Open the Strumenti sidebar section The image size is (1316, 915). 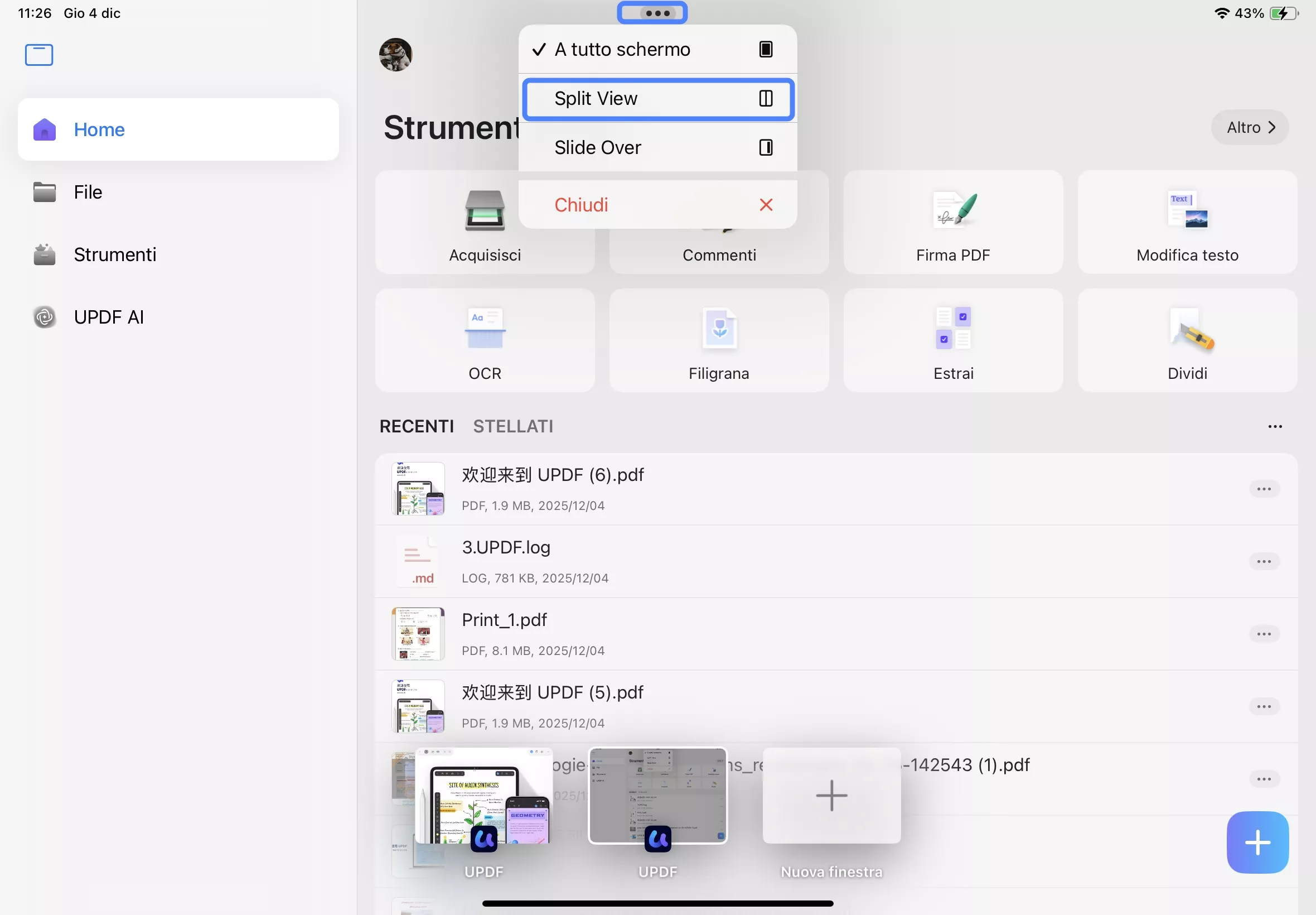[114, 254]
